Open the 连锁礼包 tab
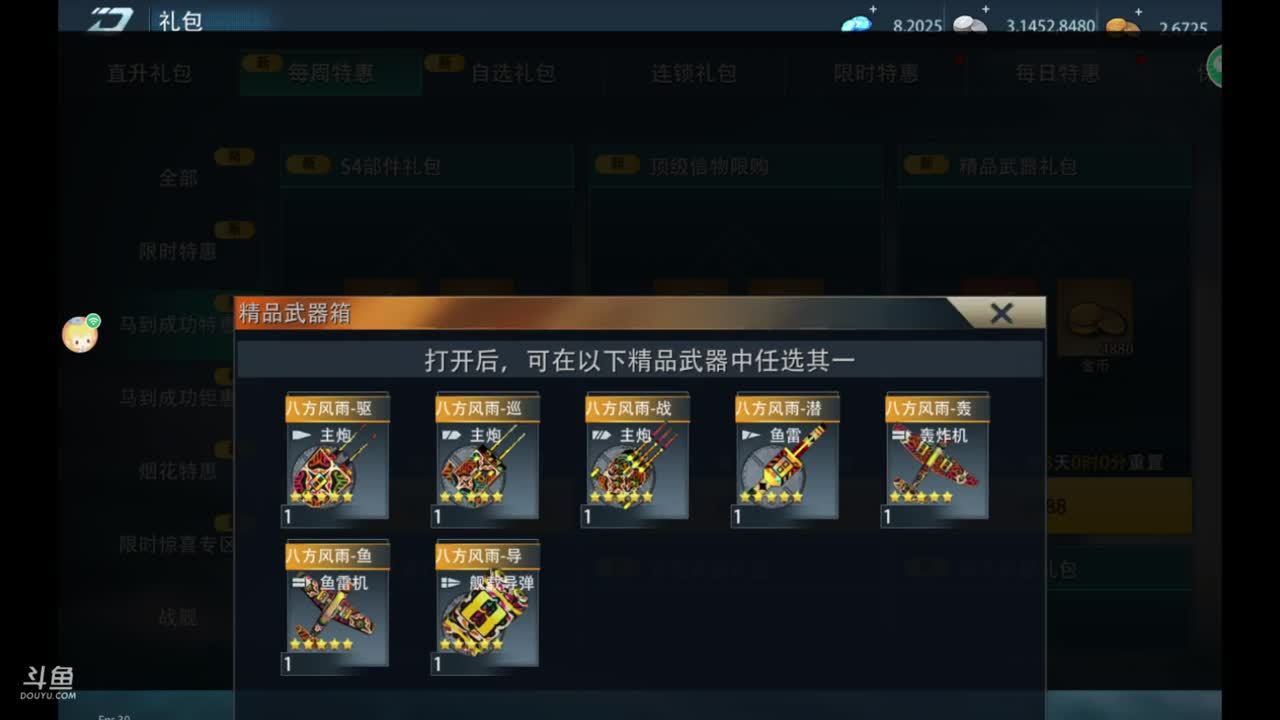Screen dimensions: 1280x720 (694, 73)
